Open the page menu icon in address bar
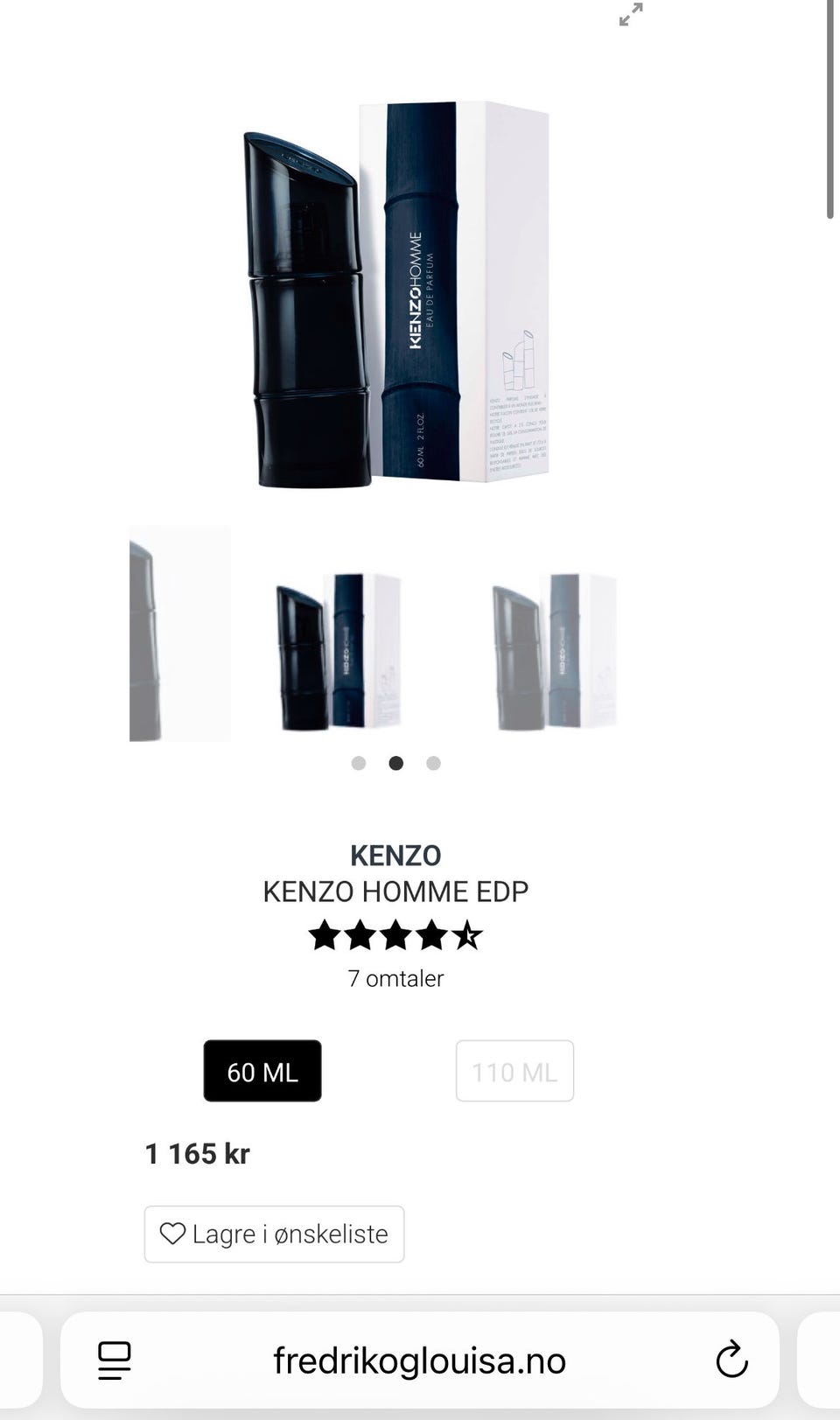The width and height of the screenshot is (840, 1420). (115, 1361)
